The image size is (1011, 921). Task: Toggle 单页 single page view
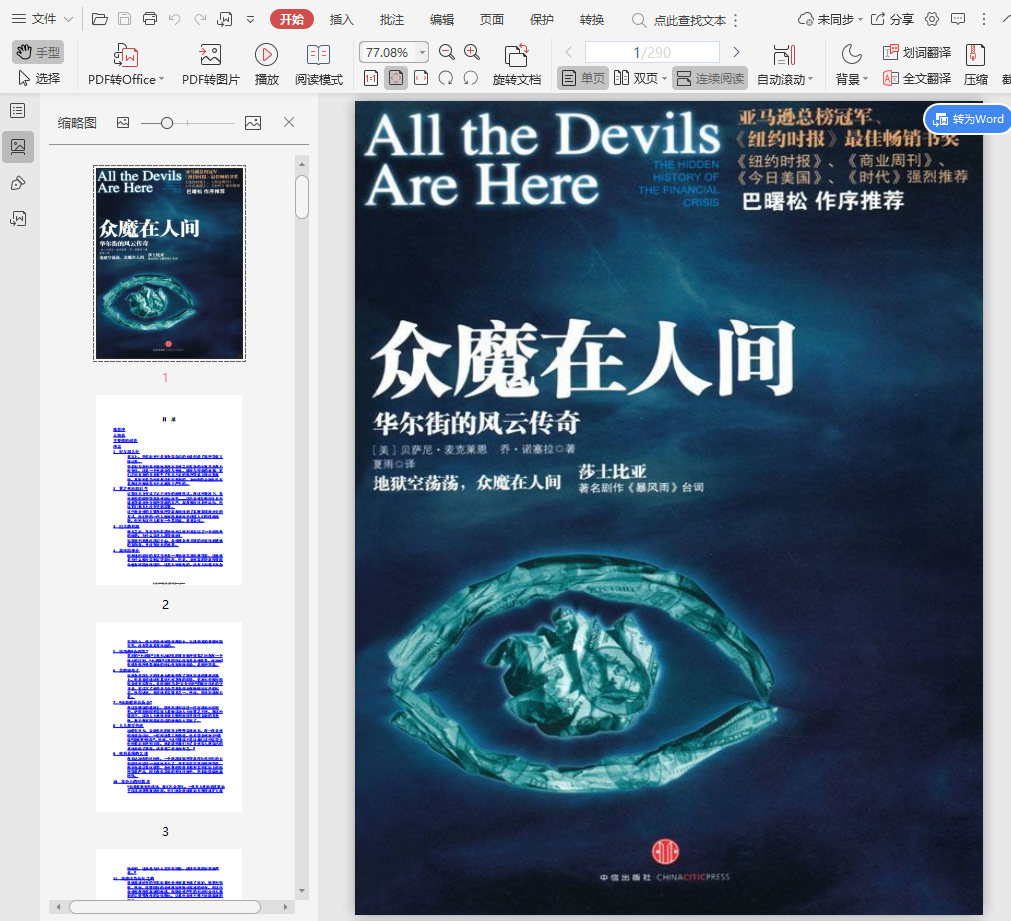(x=583, y=79)
